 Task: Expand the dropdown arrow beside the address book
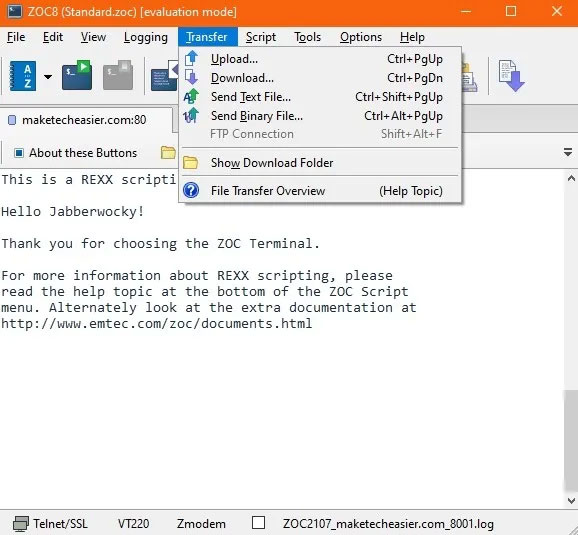pos(48,77)
